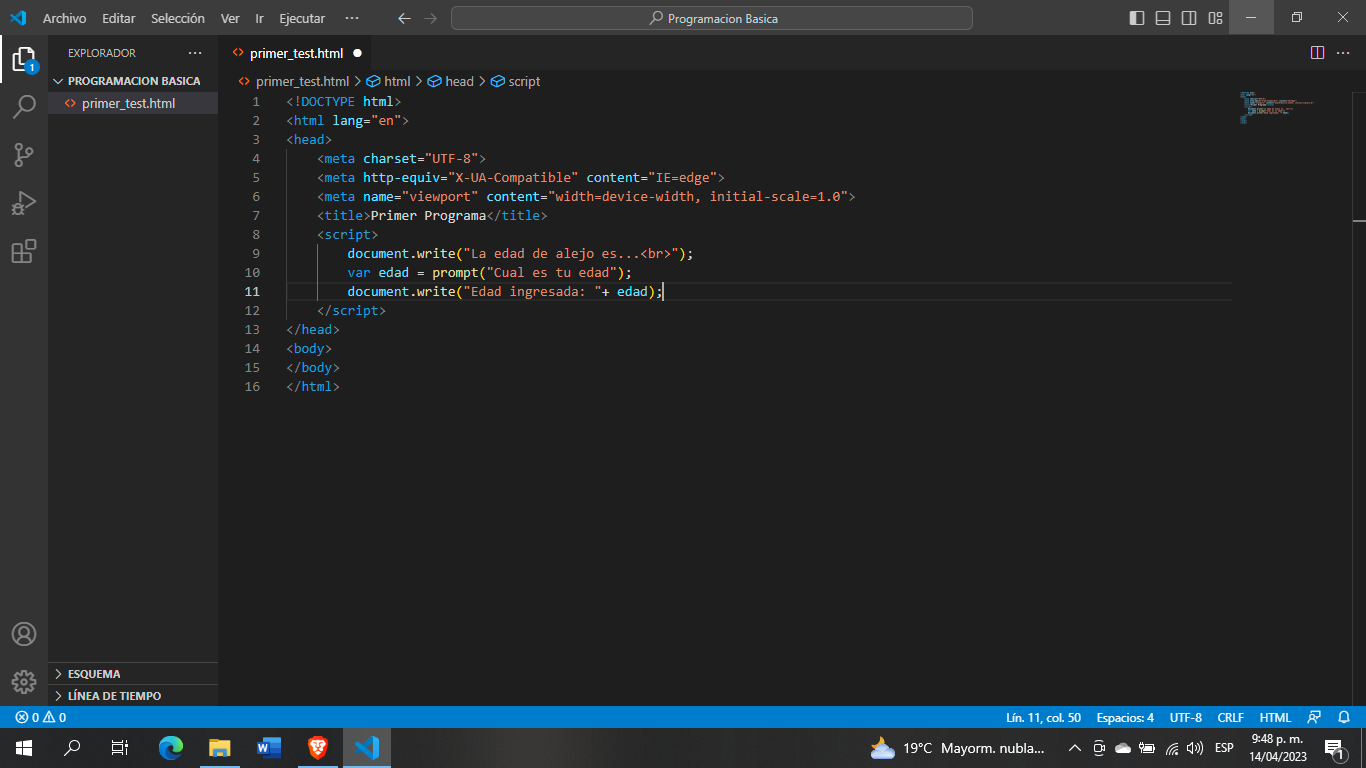Open the Manage gear icon
1366x768 pixels.
24,682
